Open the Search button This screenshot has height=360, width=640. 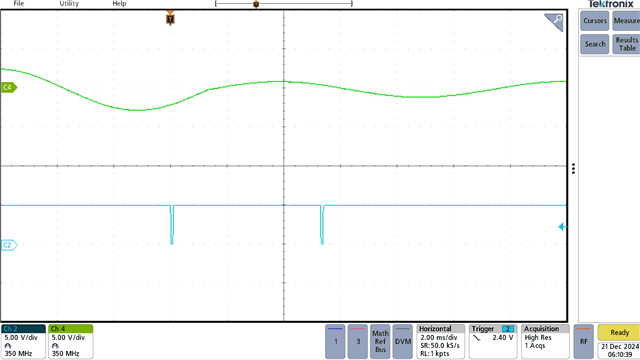point(595,44)
